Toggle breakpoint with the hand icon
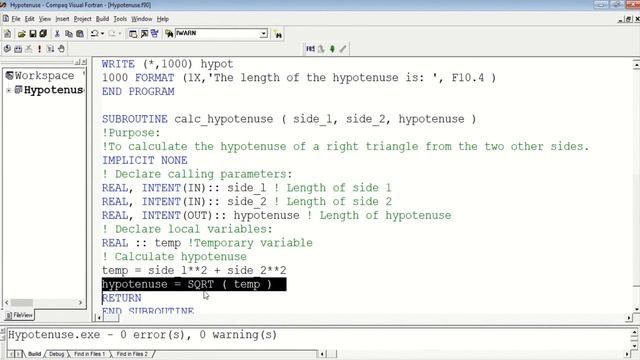The image size is (640, 360). click(x=61, y=49)
